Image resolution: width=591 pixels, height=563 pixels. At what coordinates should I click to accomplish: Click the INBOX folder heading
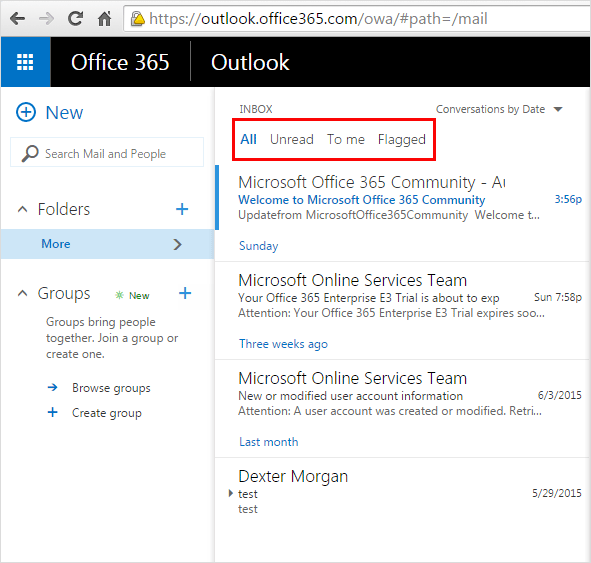point(256,109)
